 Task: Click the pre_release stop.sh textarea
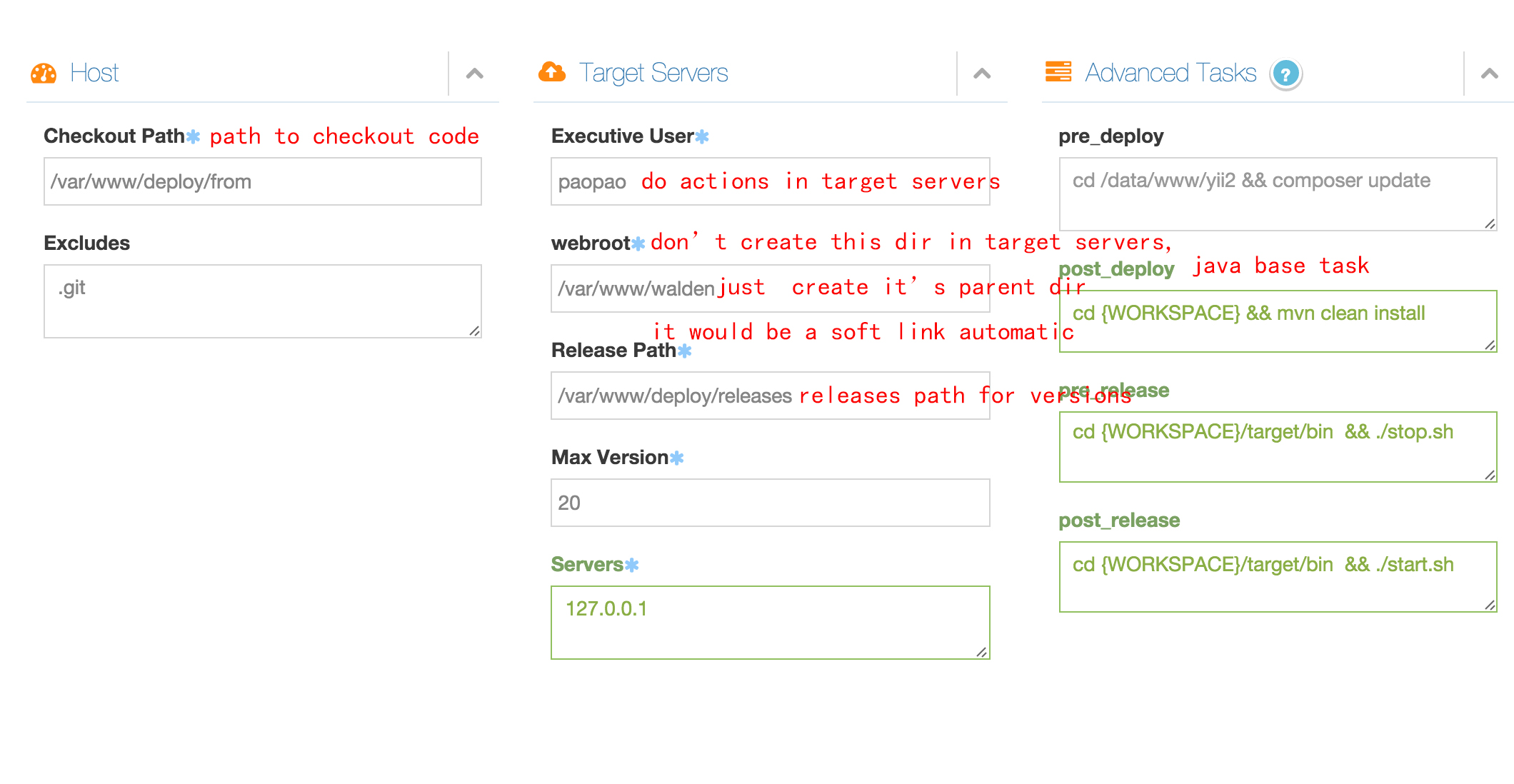(x=1277, y=446)
